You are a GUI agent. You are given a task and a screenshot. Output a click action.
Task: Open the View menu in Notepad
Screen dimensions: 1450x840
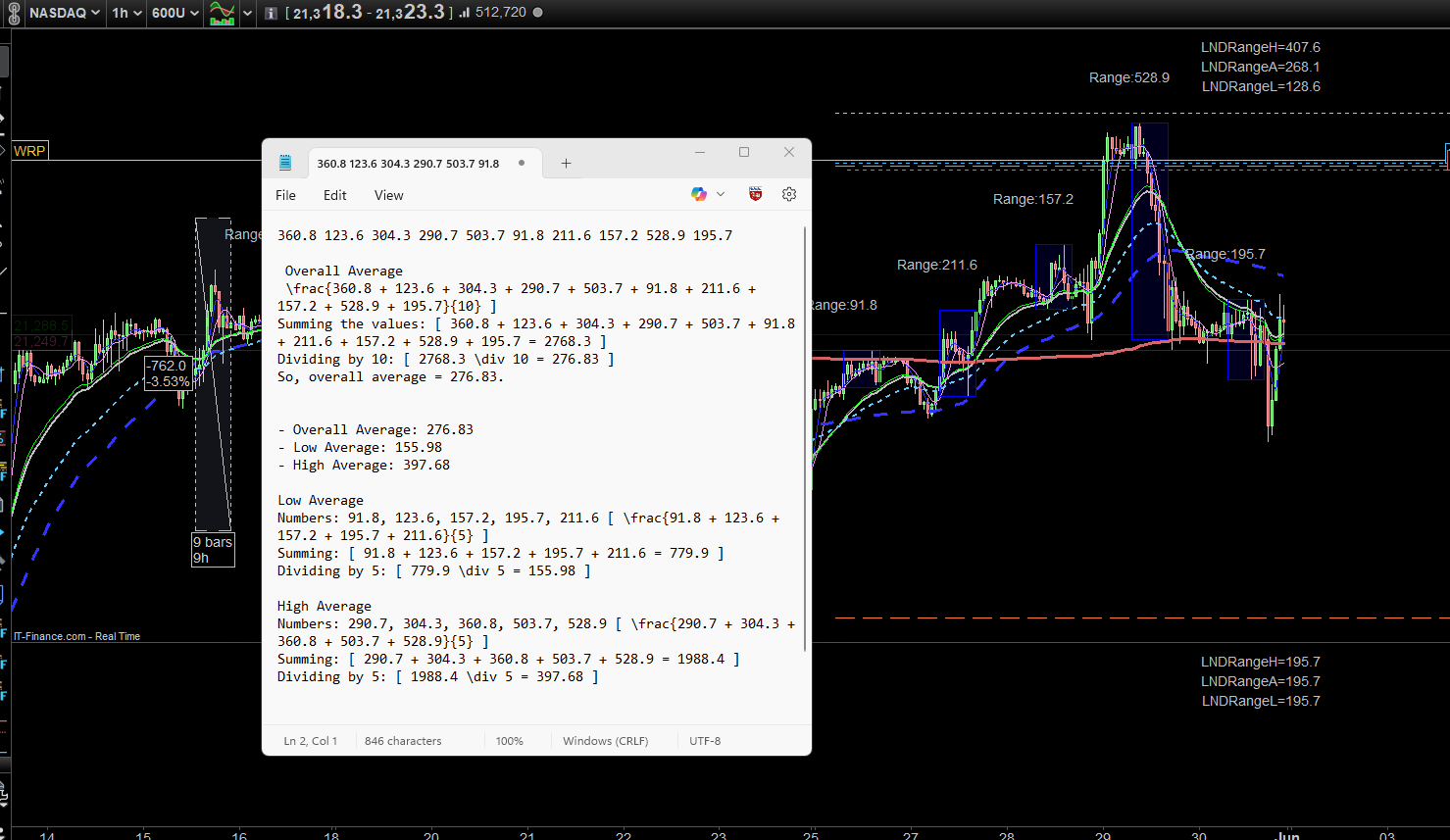point(388,195)
